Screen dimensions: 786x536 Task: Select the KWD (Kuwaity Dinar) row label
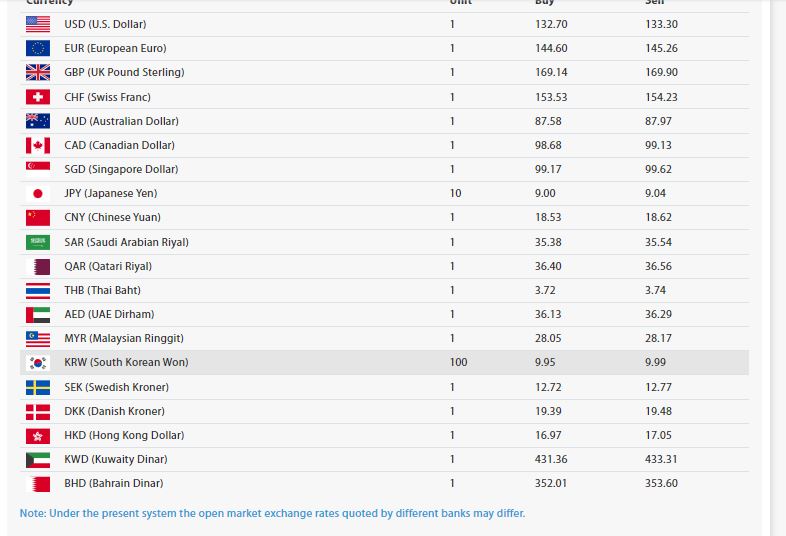click(x=116, y=459)
